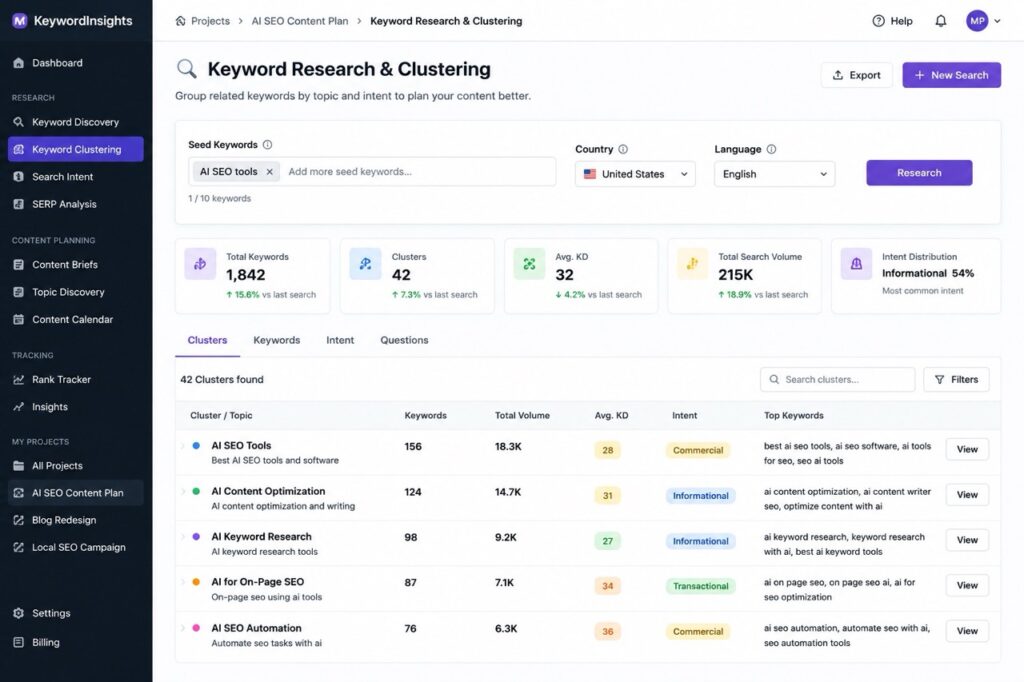
Task: Open the Filters menu
Action: [x=956, y=380]
